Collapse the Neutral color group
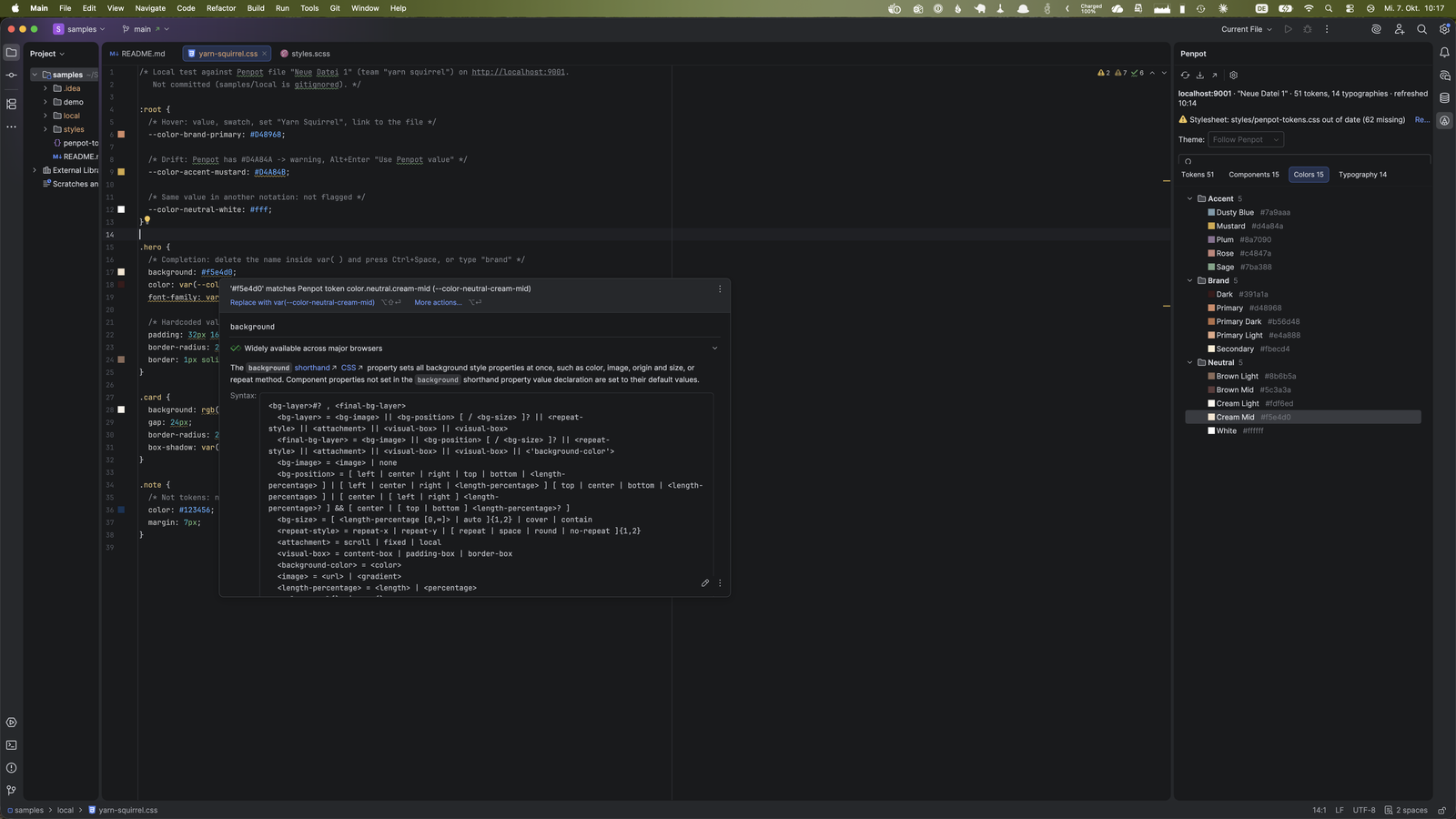 [1189, 362]
